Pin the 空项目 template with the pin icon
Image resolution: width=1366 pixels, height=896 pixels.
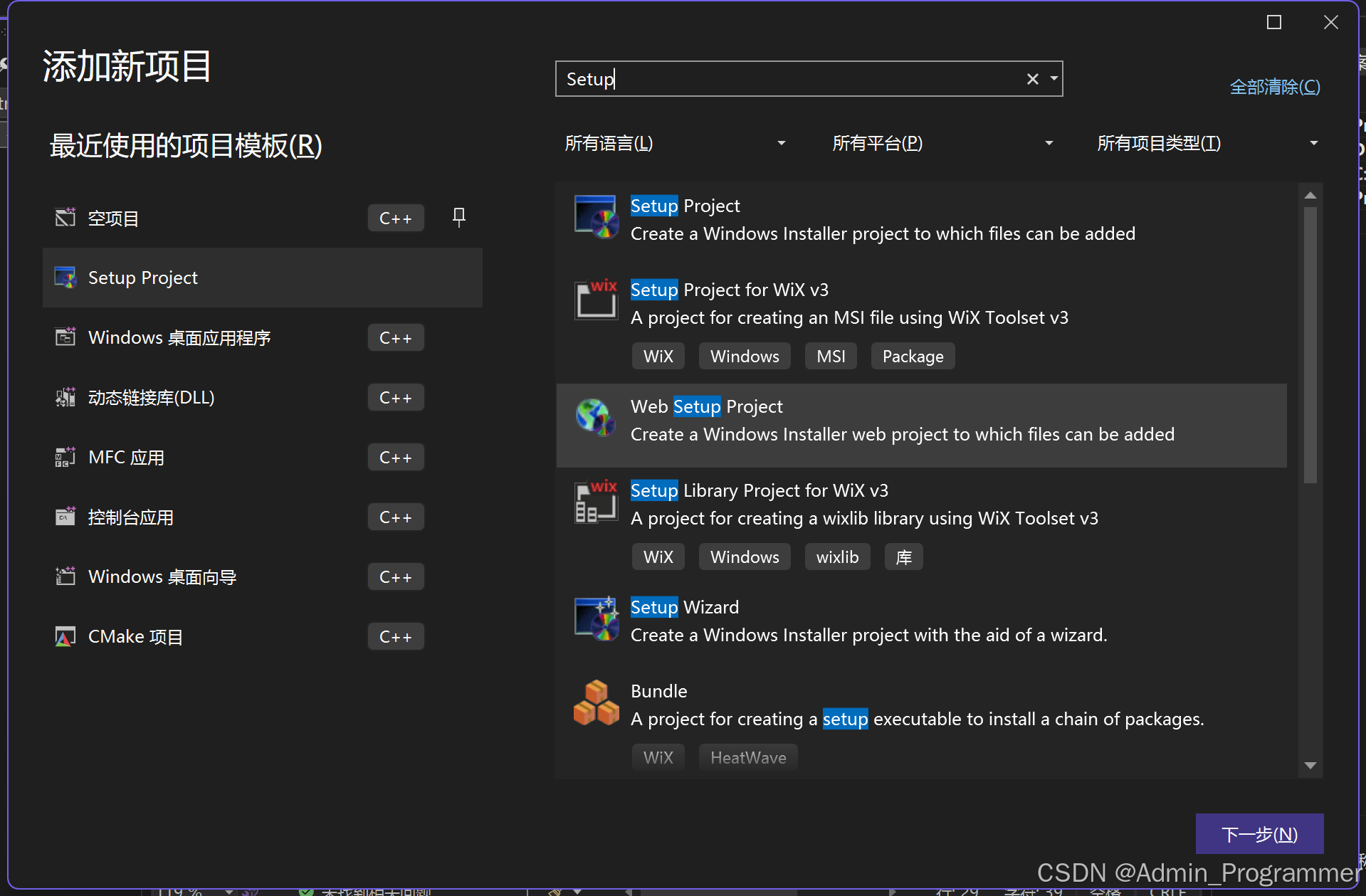(459, 217)
